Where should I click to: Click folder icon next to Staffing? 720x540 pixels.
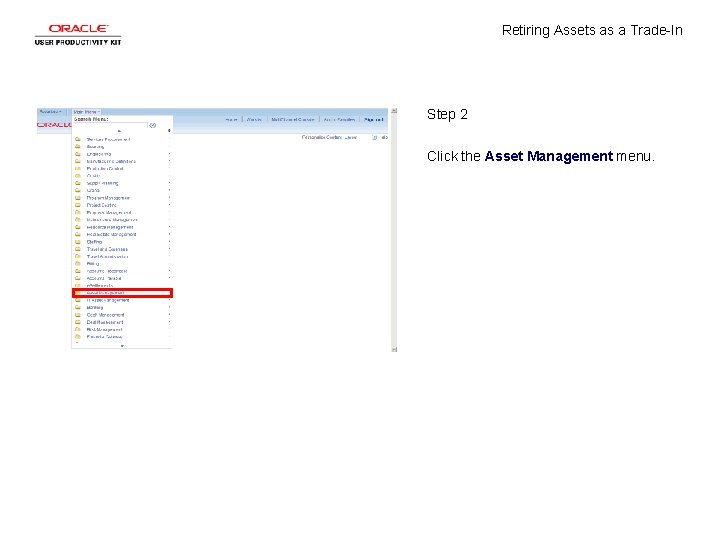78,242
